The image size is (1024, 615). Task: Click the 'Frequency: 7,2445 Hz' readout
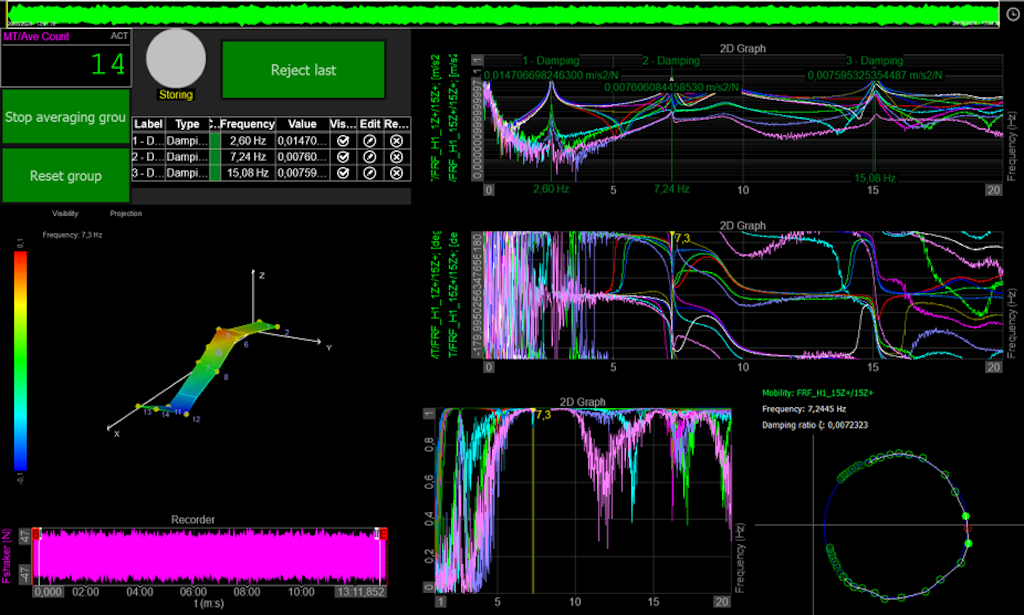click(803, 409)
